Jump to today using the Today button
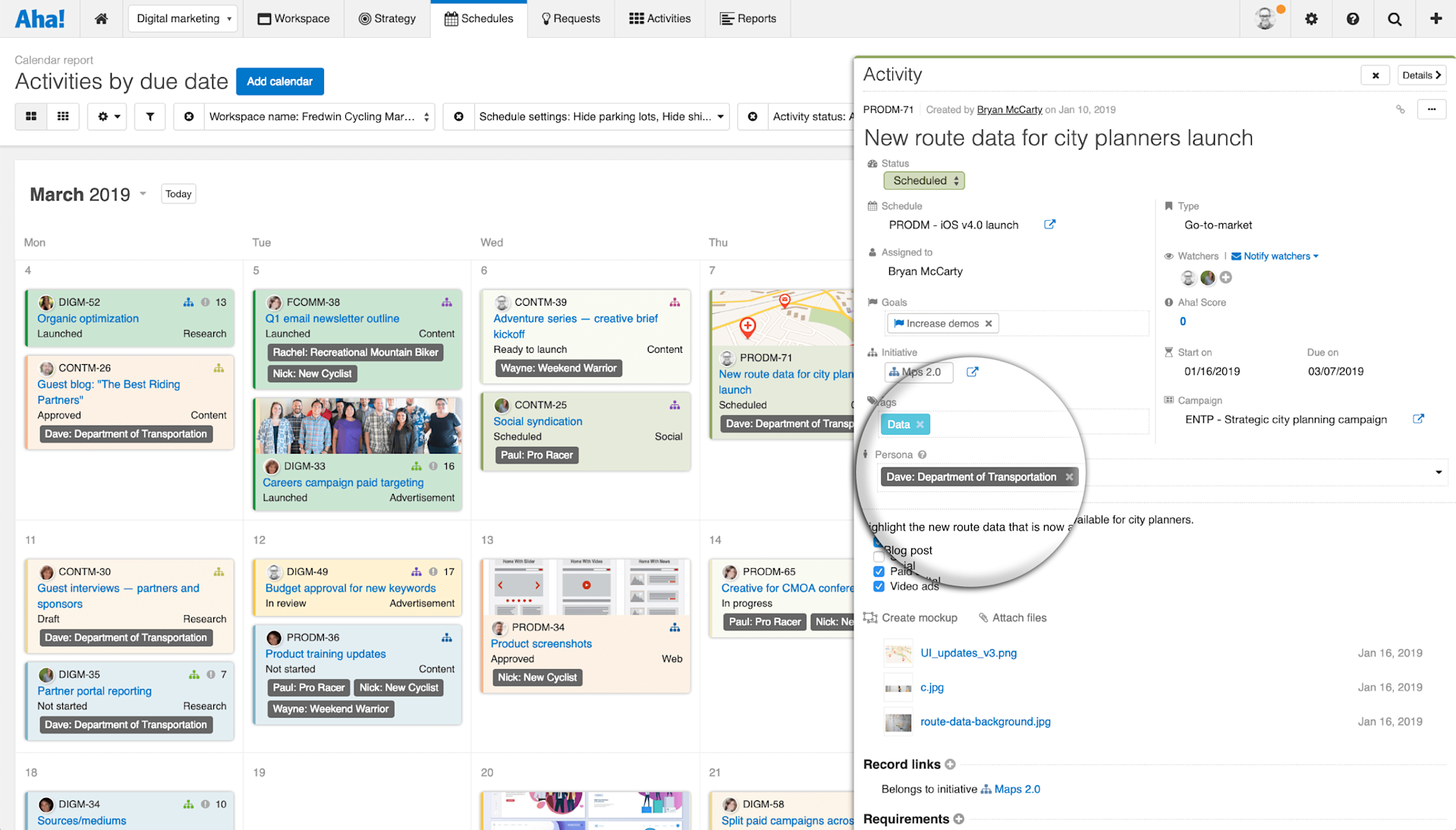Image resolution: width=1456 pixels, height=830 pixels. click(178, 193)
